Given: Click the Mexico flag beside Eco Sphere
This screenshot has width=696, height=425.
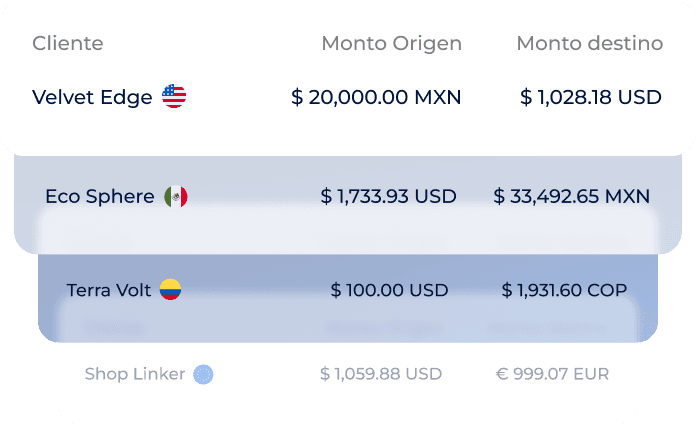Looking at the screenshot, I should pos(176,196).
